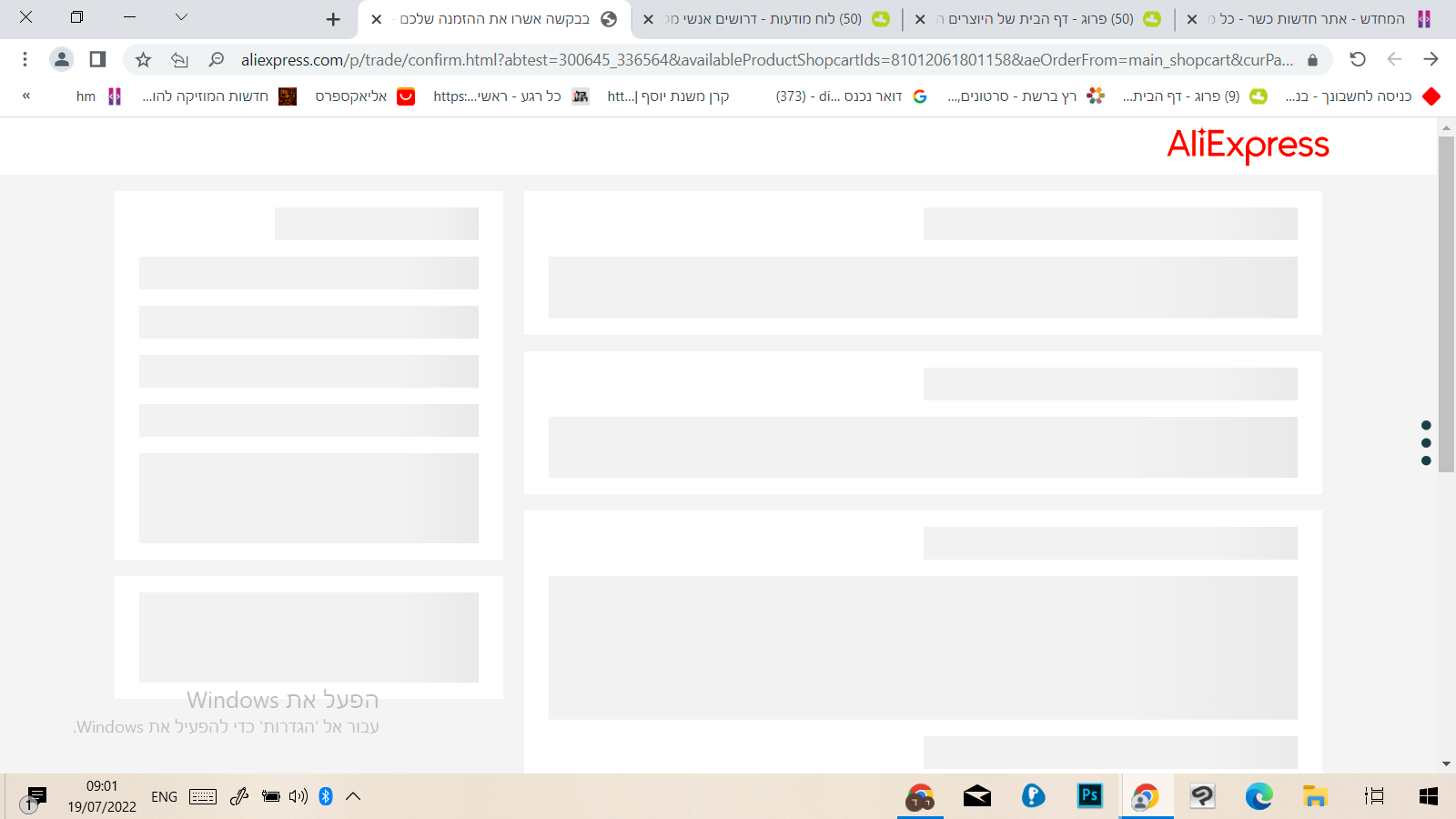The image size is (1456, 819).
Task: Open the 'חדשות המוזיקה' bookmark
Action: click(x=219, y=96)
